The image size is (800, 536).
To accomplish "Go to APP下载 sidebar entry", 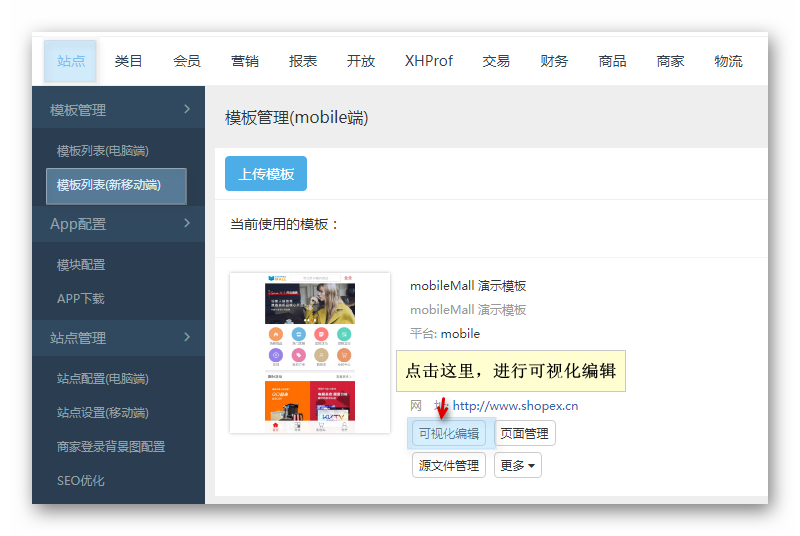I will [x=81, y=299].
